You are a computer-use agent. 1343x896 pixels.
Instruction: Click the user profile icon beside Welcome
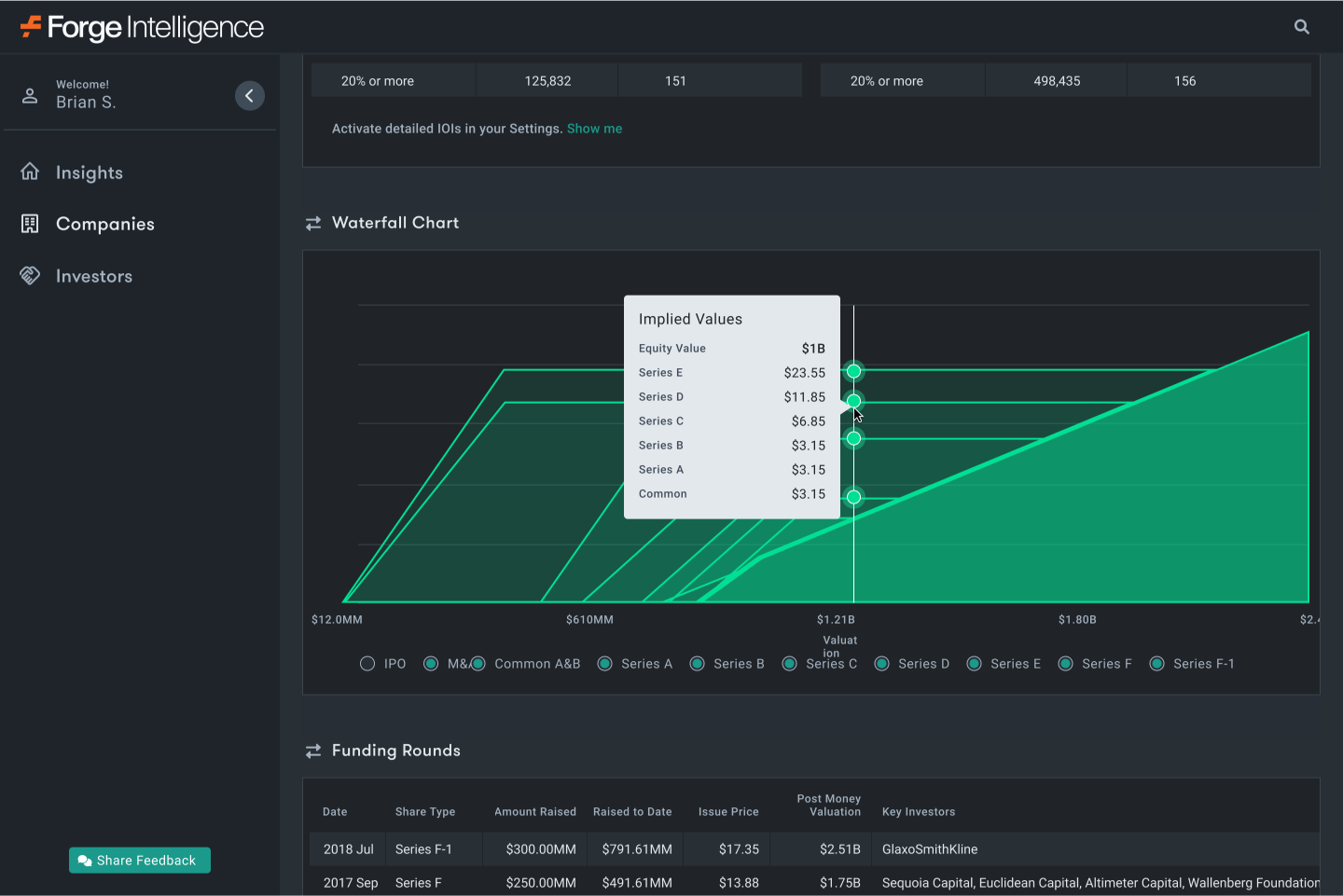pos(29,94)
